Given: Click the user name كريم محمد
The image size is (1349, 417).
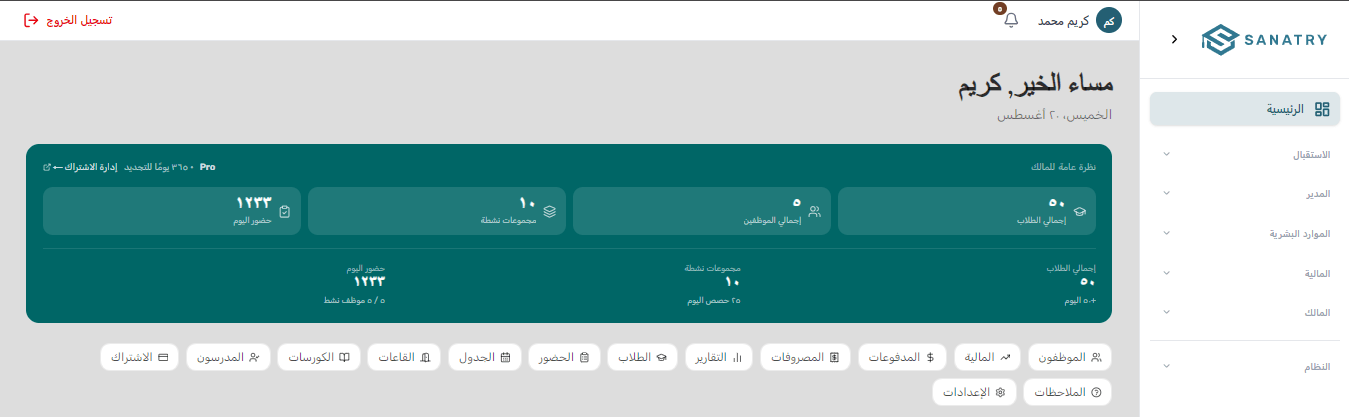Looking at the screenshot, I should 1063,21.
